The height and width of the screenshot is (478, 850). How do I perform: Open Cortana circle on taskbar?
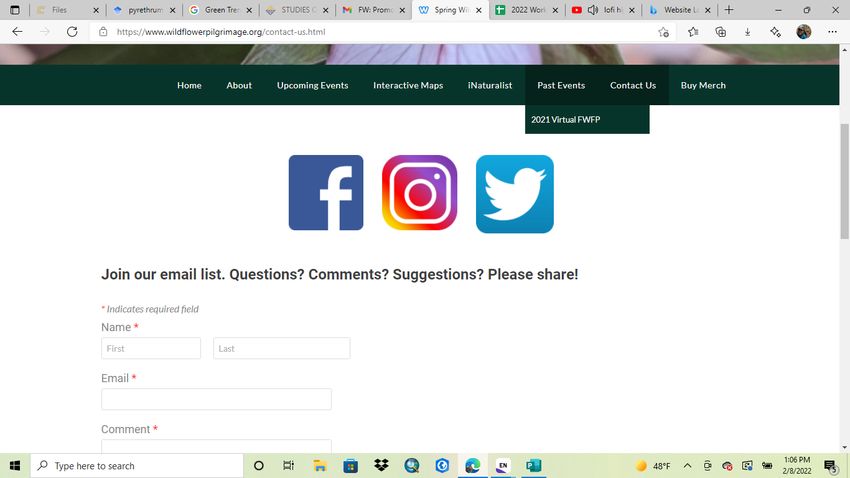coord(259,466)
